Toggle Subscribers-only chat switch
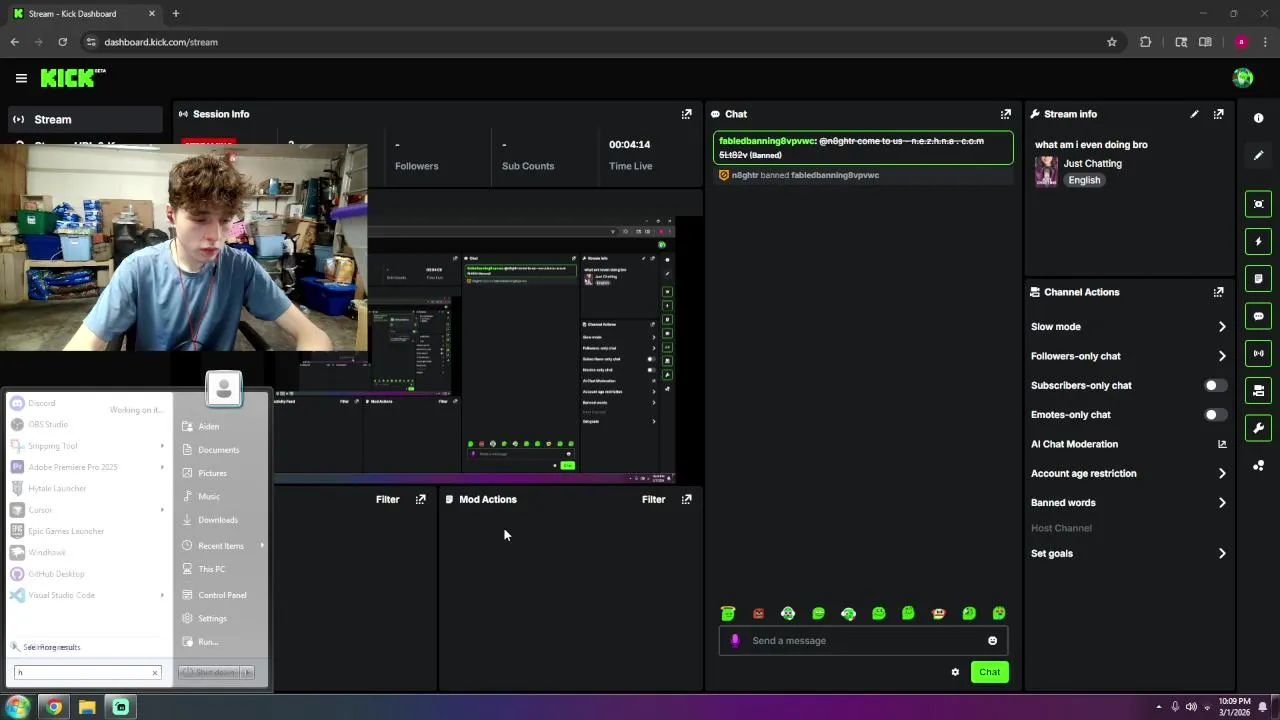Image resolution: width=1280 pixels, height=720 pixels. 1215,385
